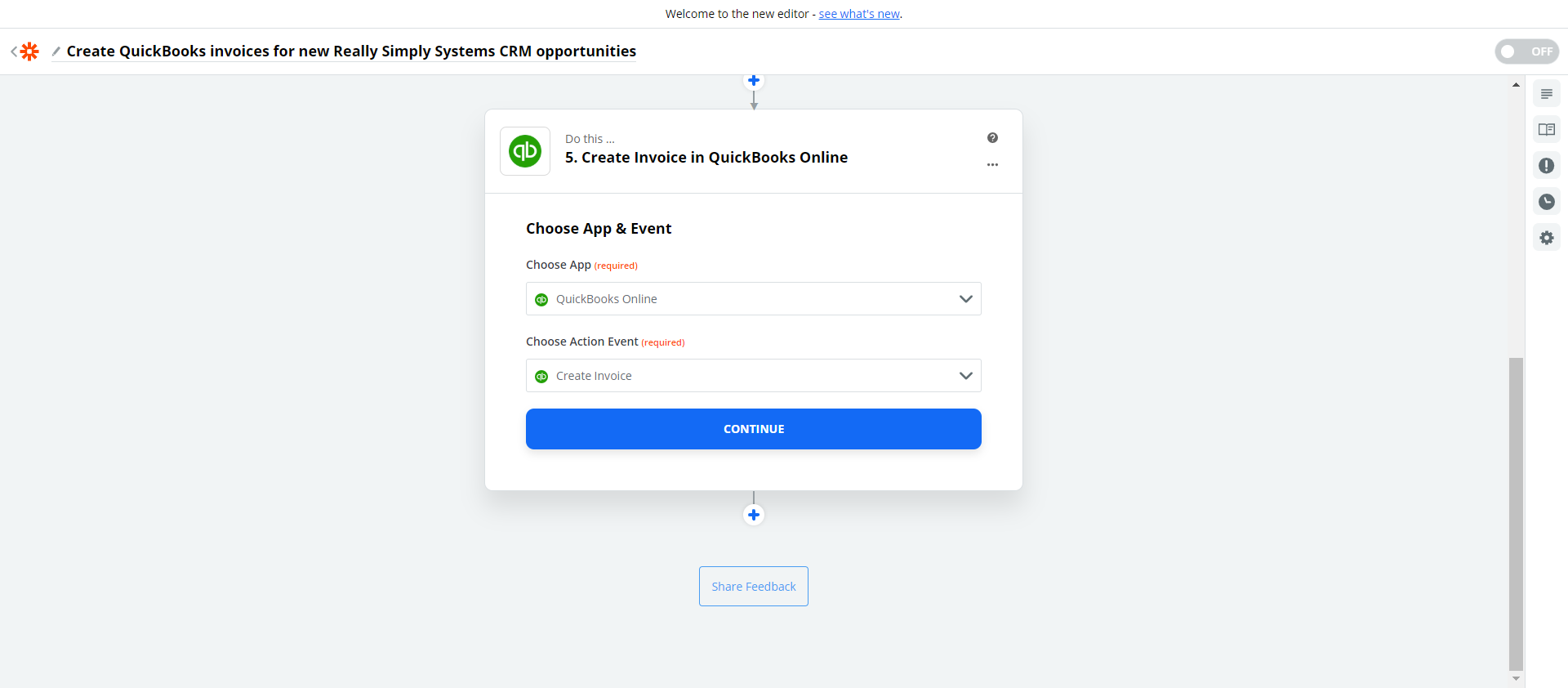
Task: Open advanced settings with the gear icon
Action: [x=1547, y=237]
